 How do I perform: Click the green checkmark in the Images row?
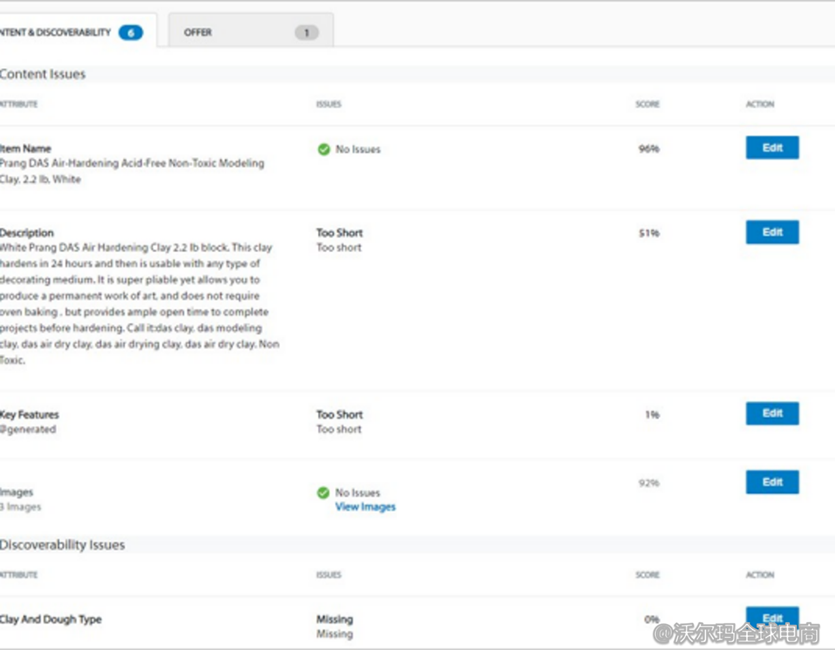pos(323,493)
